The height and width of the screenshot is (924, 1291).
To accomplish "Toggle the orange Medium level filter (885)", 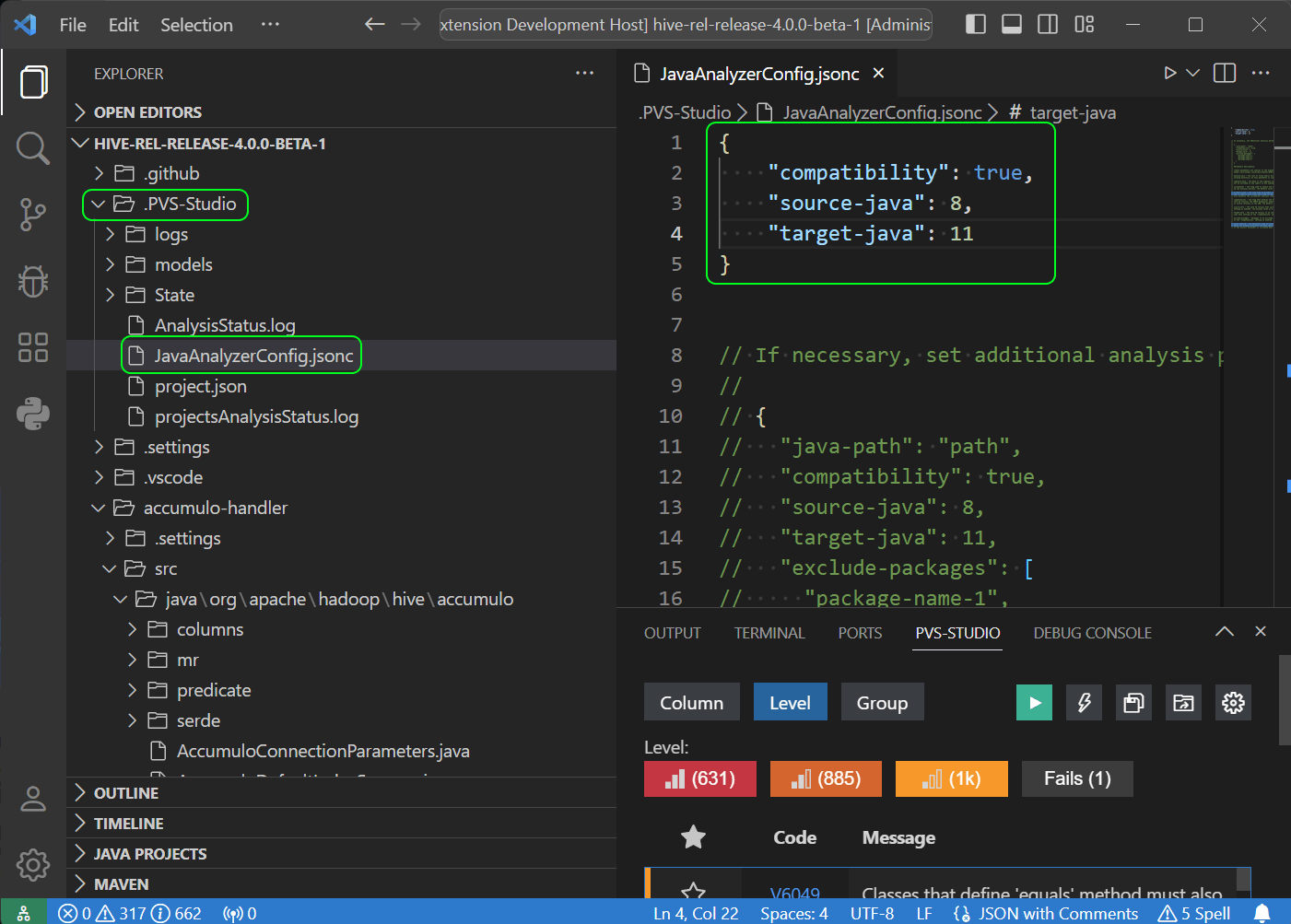I will pyautogui.click(x=826, y=778).
